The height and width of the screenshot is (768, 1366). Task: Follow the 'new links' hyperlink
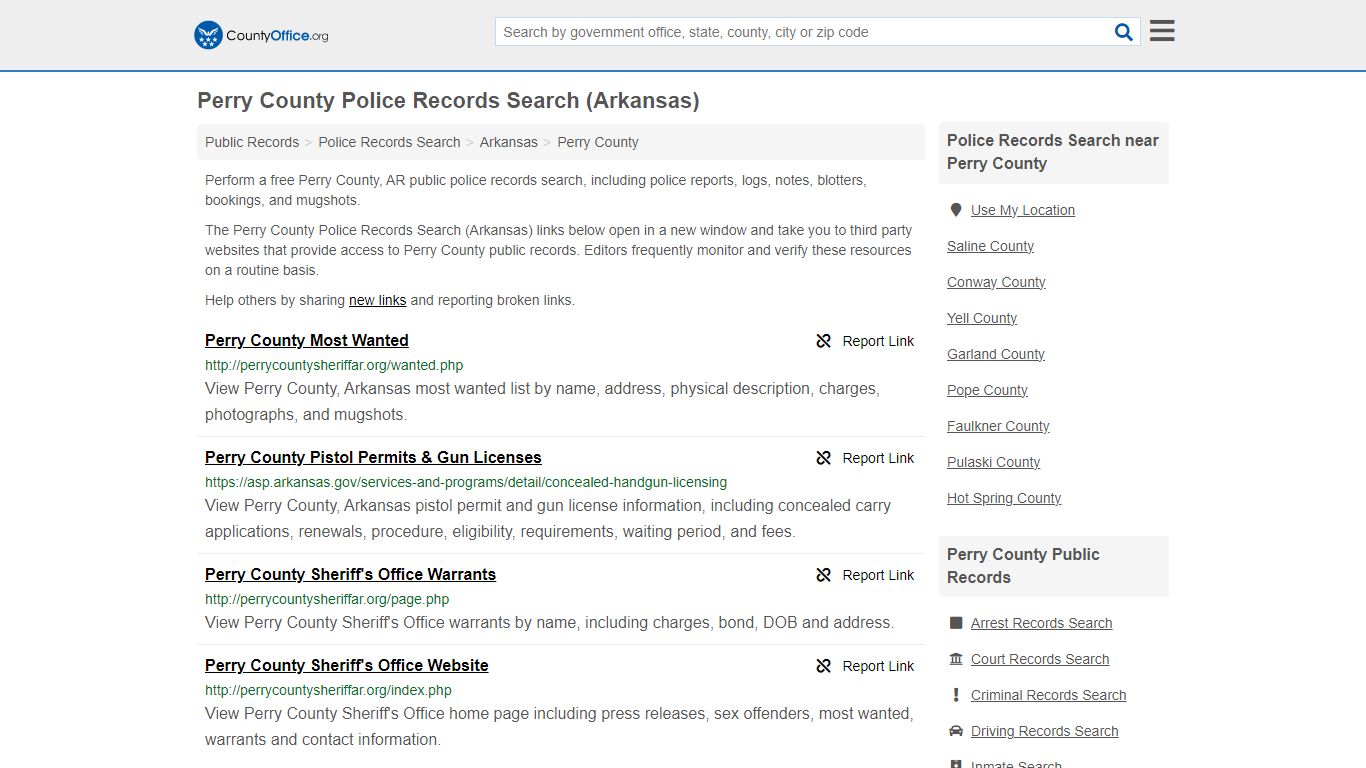coord(377,300)
